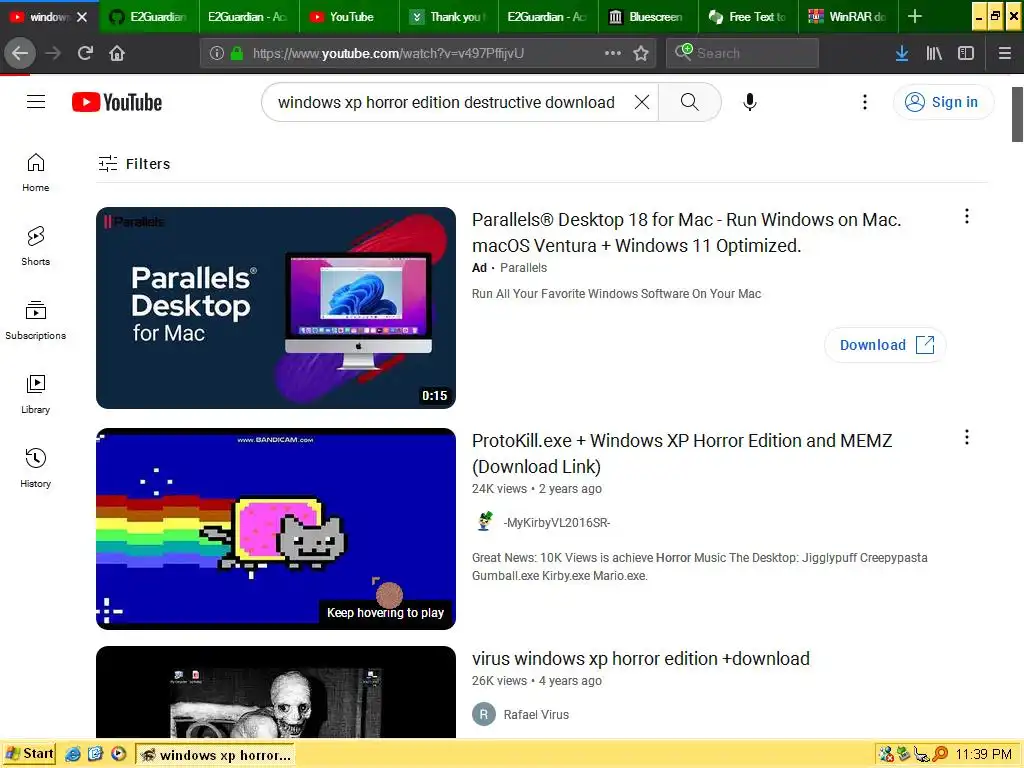This screenshot has height=768, width=1024.
Task: Open YouTube settings three-dot menu
Action: (x=865, y=102)
